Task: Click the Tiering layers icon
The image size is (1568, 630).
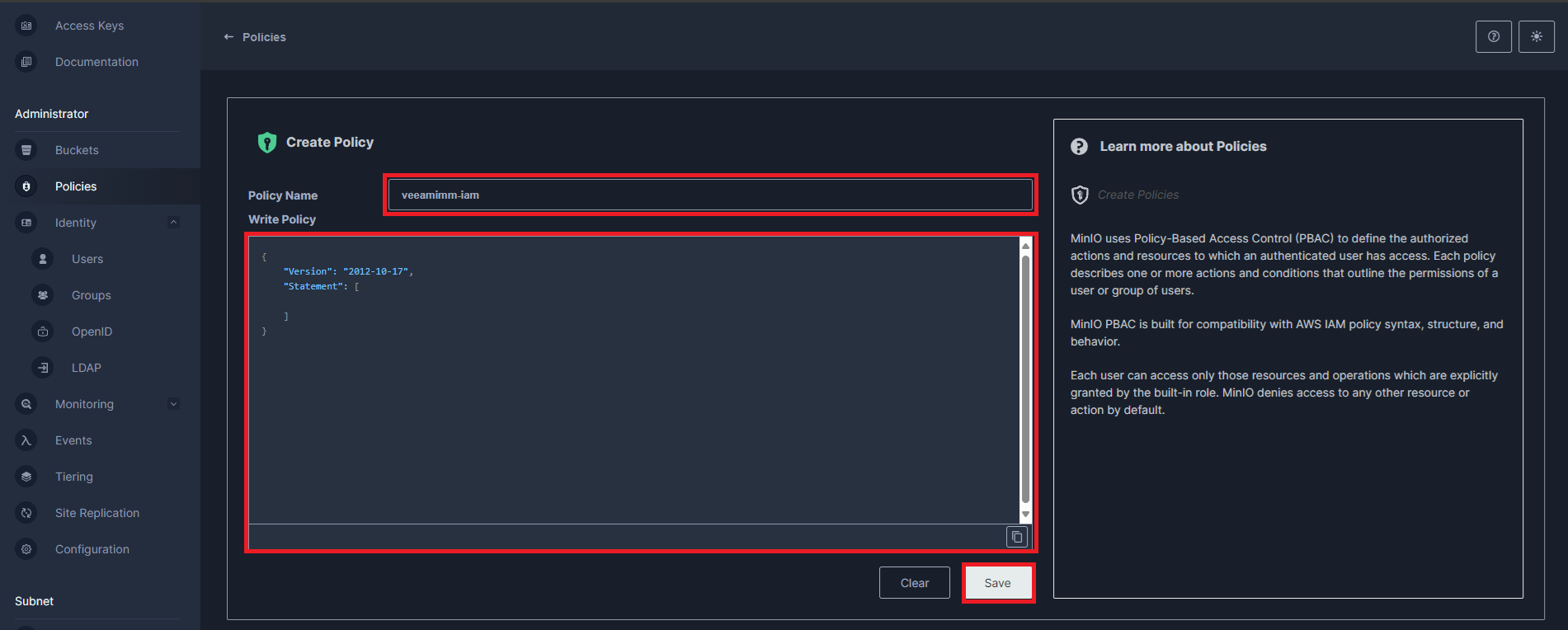Action: [x=26, y=477]
